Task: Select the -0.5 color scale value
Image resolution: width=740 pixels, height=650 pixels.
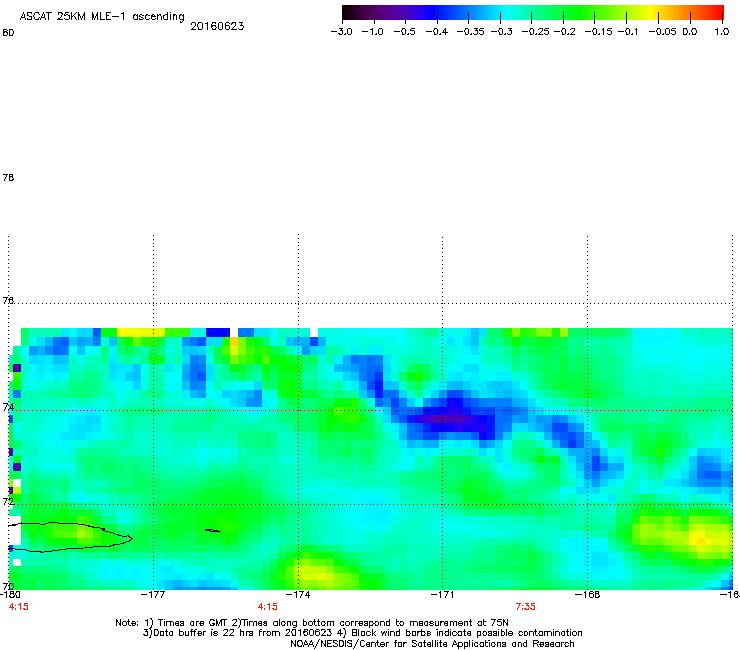Action: (x=404, y=32)
